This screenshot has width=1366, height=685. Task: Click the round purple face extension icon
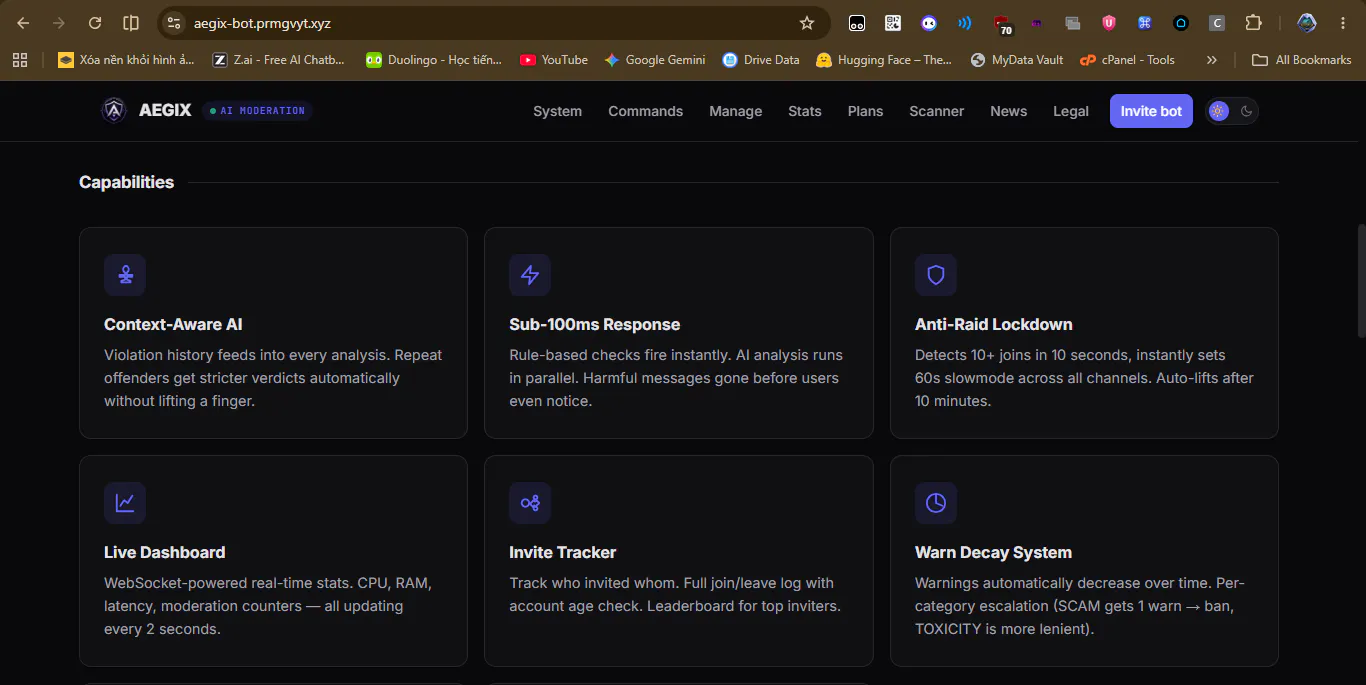(929, 23)
